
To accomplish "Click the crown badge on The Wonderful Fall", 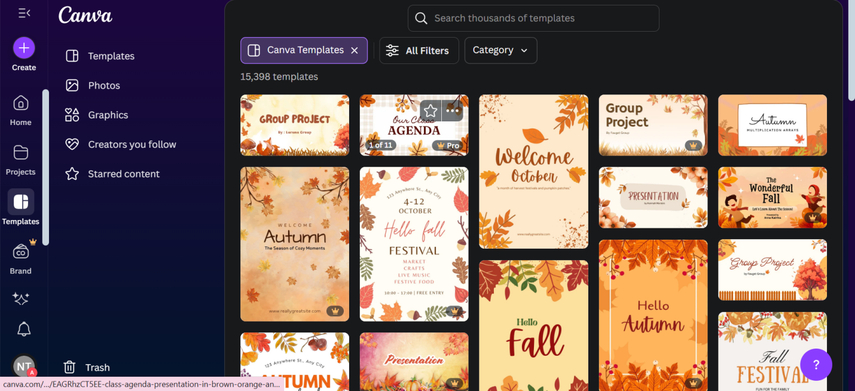I will click(x=813, y=218).
